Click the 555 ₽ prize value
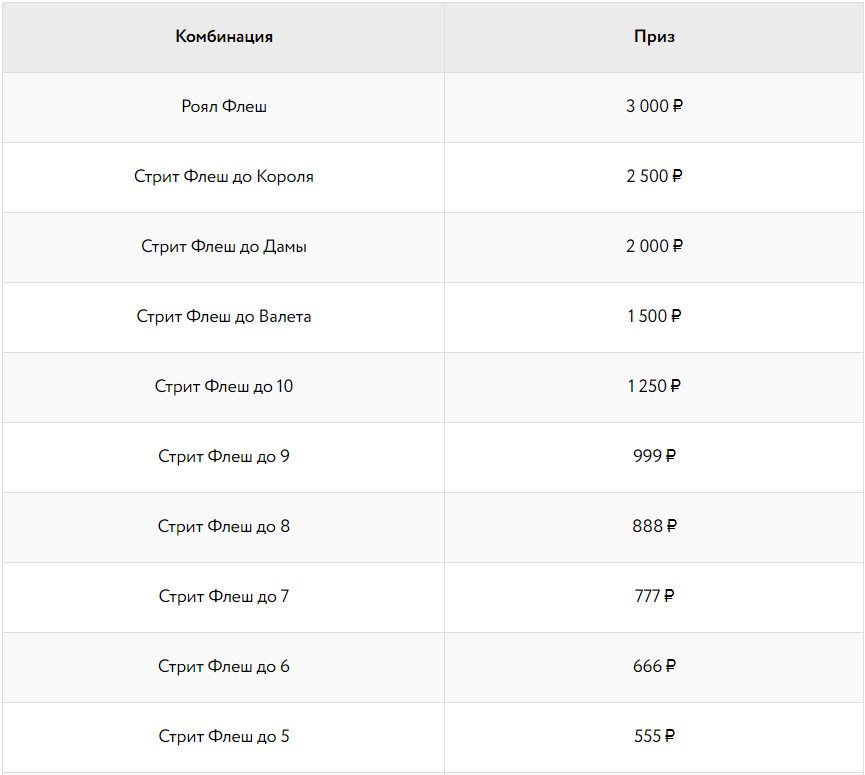Image resolution: width=865 pixels, height=775 pixels. [654, 737]
